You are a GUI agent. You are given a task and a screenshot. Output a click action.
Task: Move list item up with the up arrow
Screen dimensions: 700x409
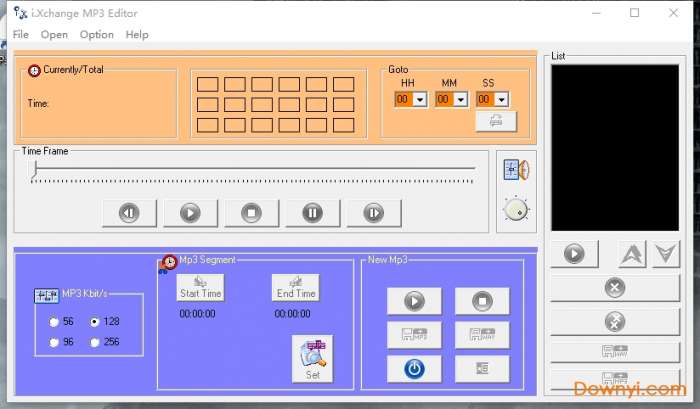point(632,254)
